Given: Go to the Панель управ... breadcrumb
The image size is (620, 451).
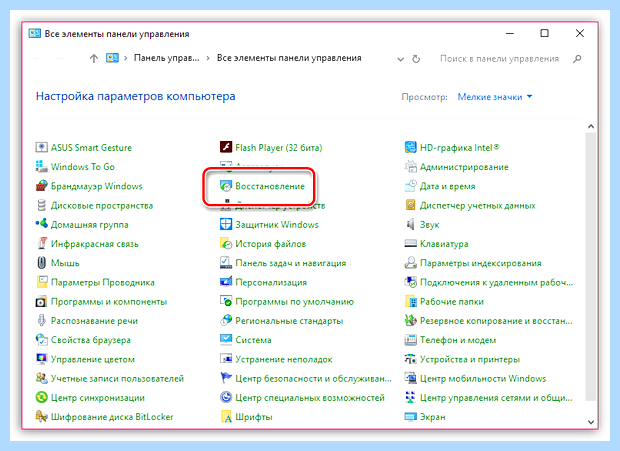Looking at the screenshot, I should pos(166,58).
